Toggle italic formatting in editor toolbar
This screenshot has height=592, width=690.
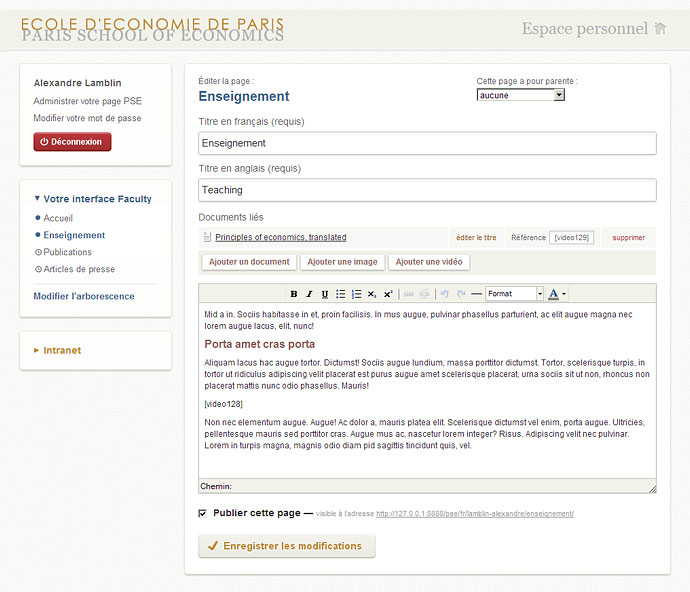309,294
